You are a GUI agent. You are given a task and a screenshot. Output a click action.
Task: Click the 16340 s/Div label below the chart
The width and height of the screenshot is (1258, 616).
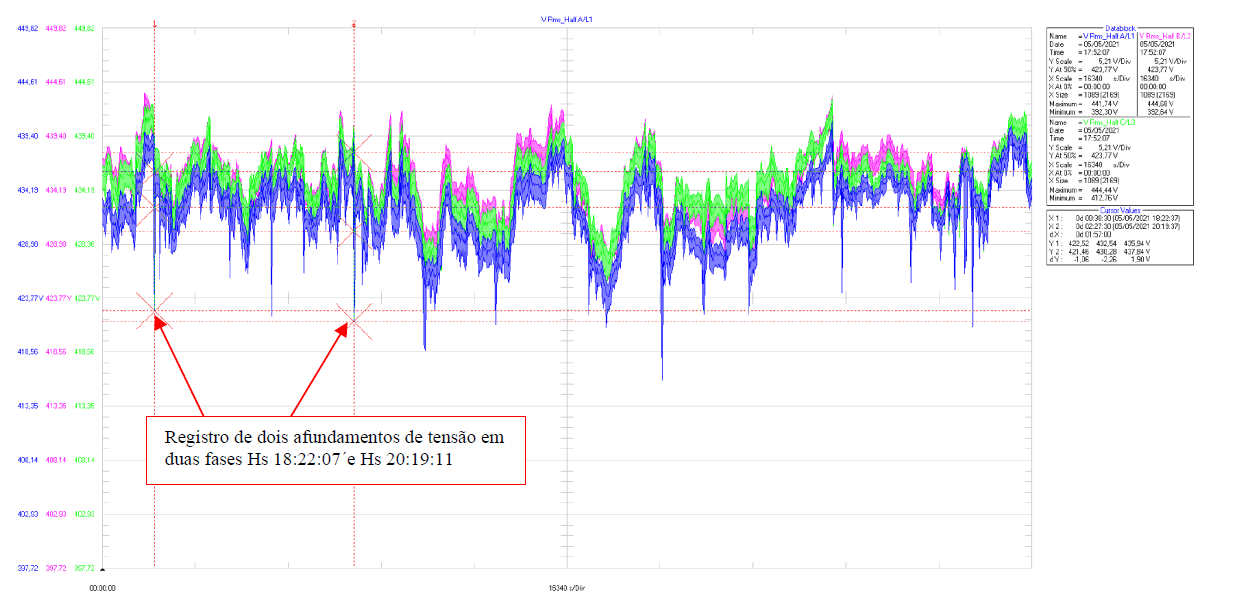pos(567,589)
